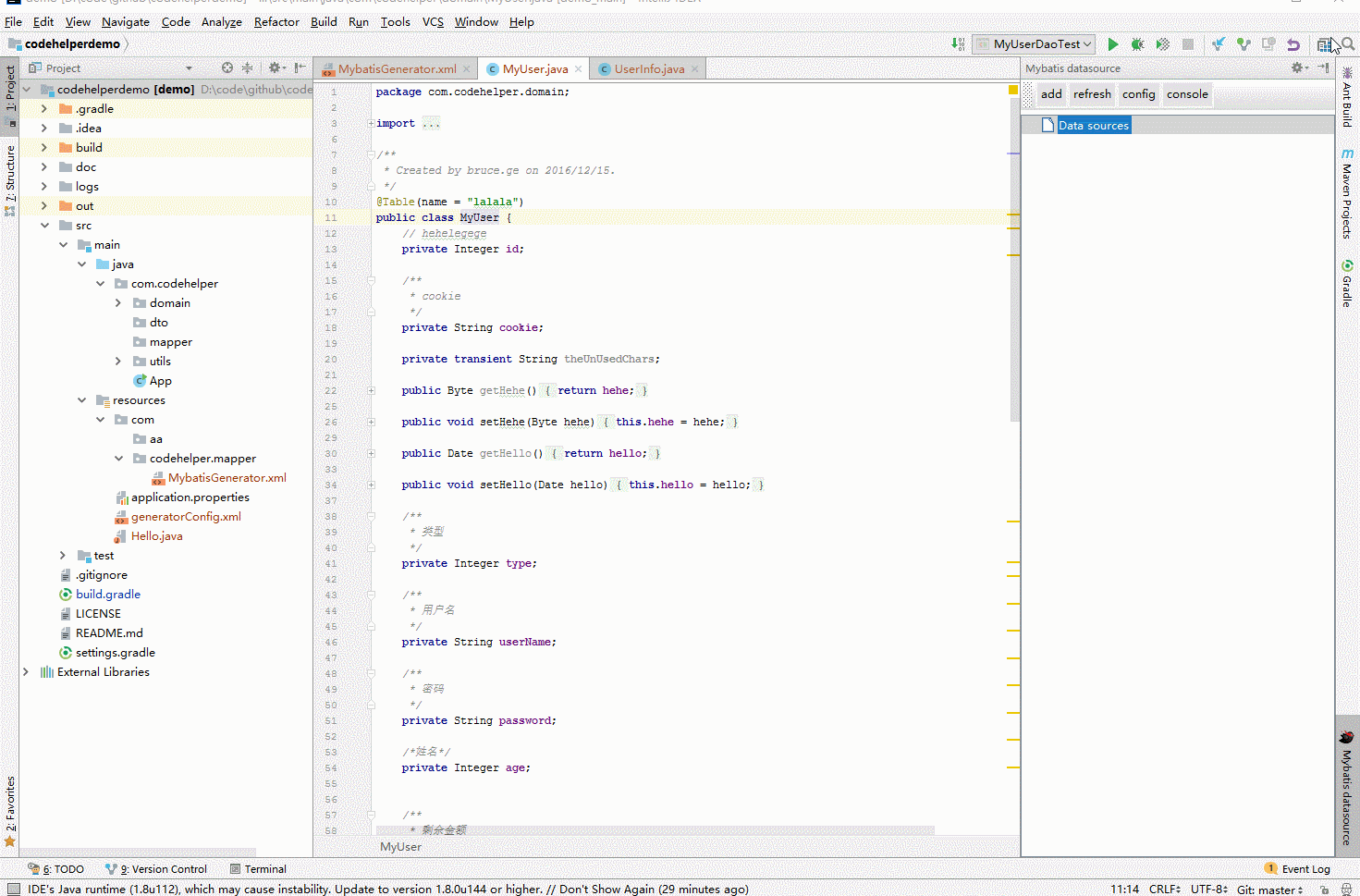This screenshot has height=896, width=1360.
Task: Run MyUserDaoTest with the green play icon
Action: pyautogui.click(x=1113, y=44)
